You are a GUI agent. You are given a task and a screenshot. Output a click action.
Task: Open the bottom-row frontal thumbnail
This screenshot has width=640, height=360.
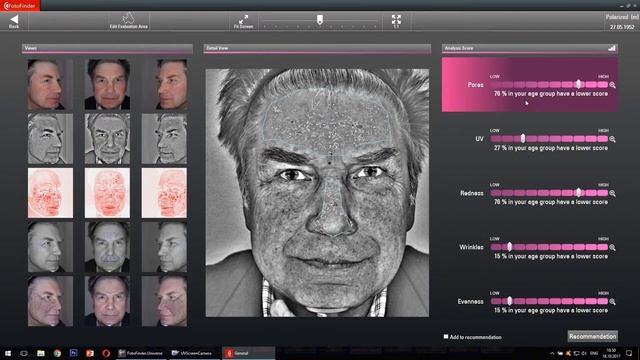pyautogui.click(x=107, y=301)
